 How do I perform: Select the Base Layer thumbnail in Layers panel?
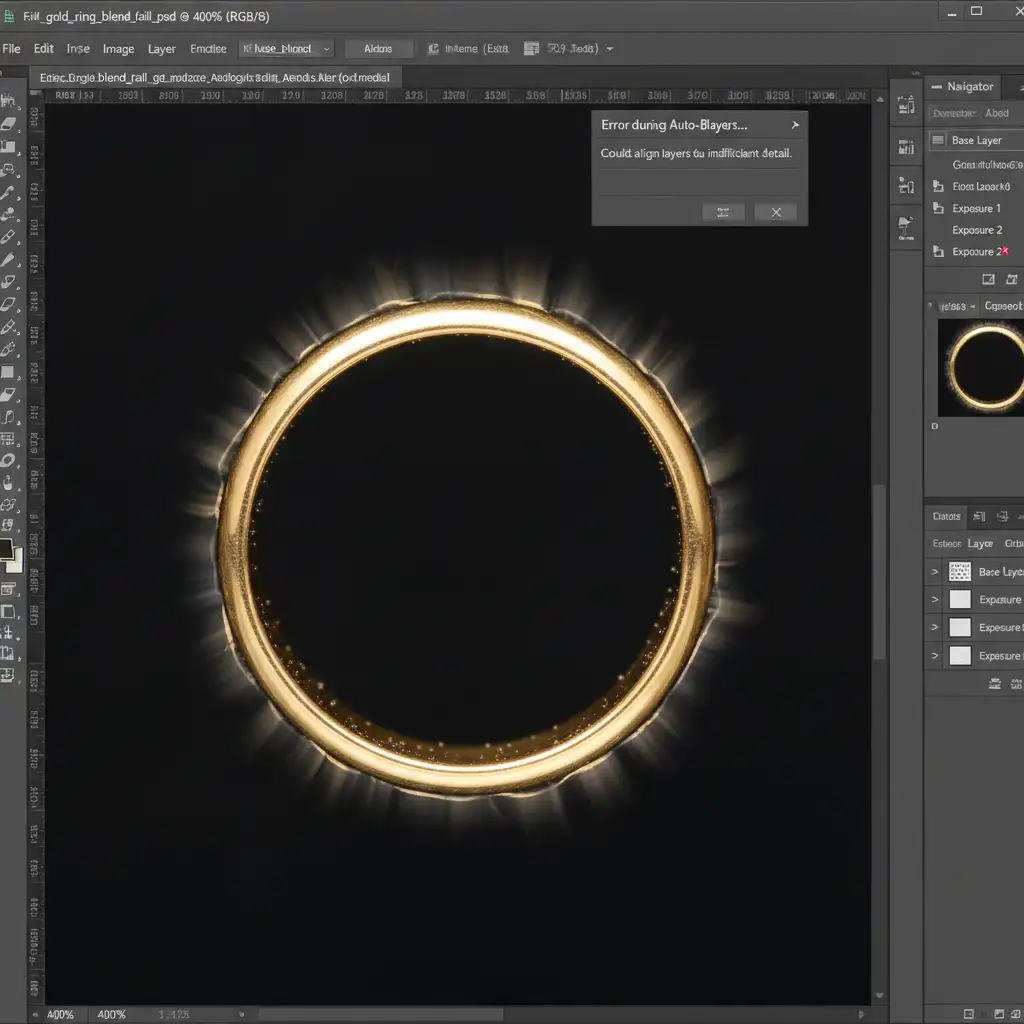click(959, 572)
